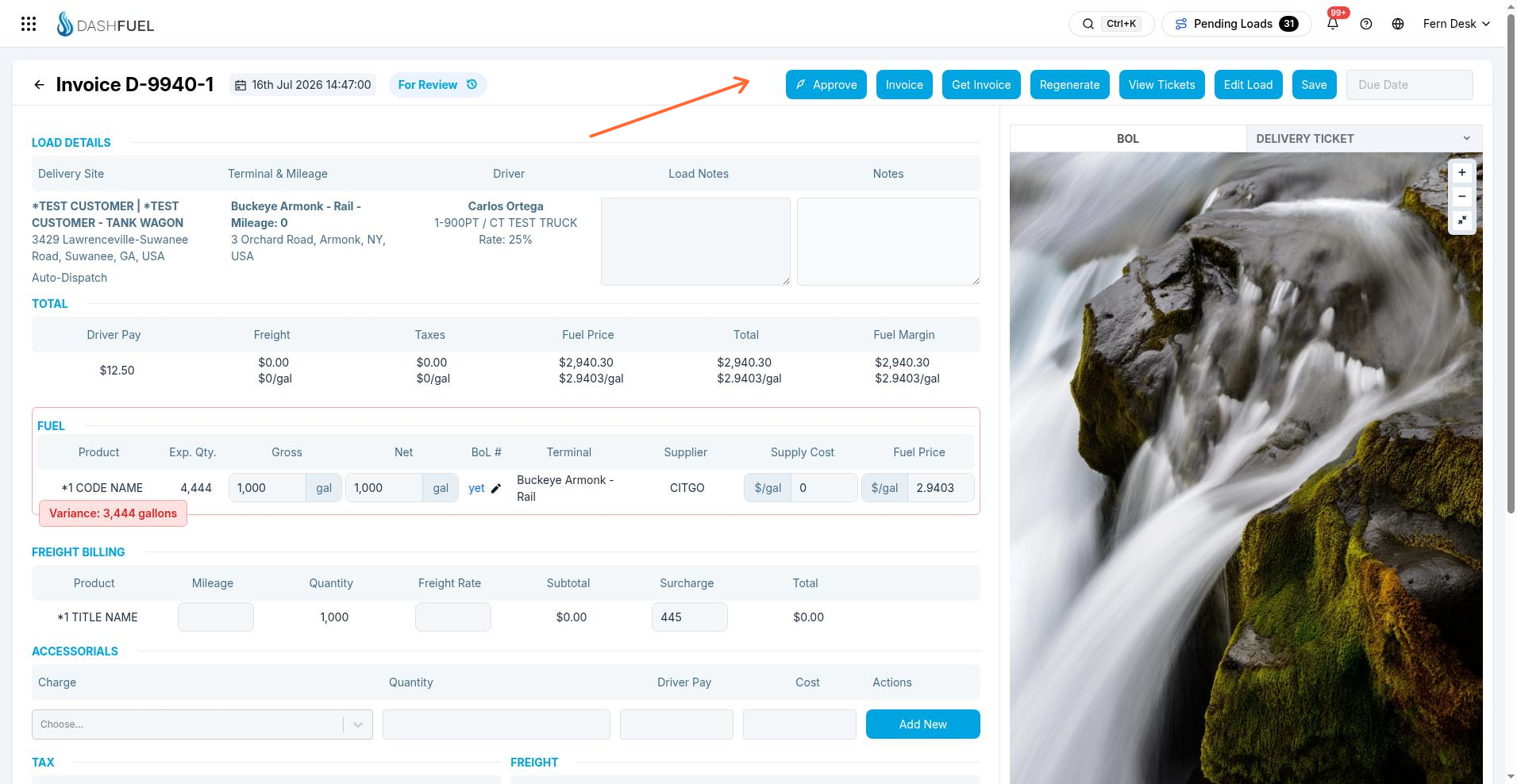Click the Exp. Qty. 4,444 value
This screenshot has width=1517, height=784.
(196, 488)
